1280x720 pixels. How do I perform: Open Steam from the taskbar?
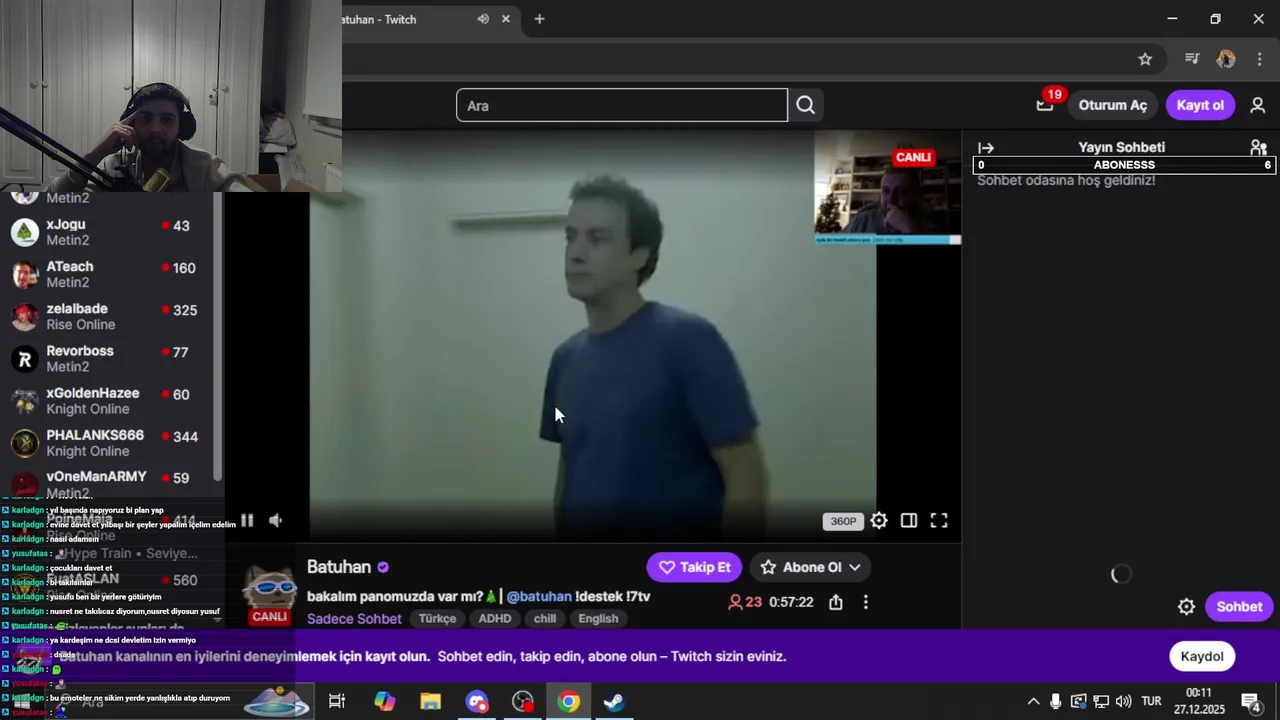point(614,701)
